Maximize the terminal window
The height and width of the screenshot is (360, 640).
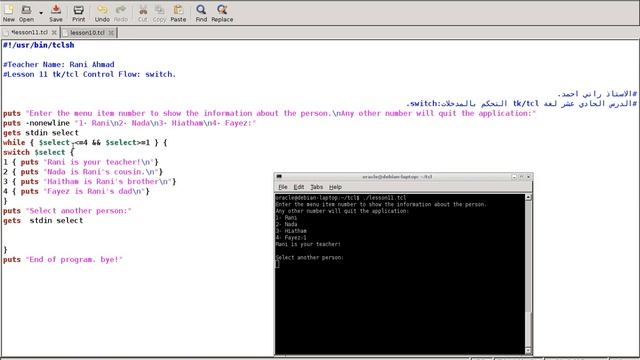(x=521, y=177)
